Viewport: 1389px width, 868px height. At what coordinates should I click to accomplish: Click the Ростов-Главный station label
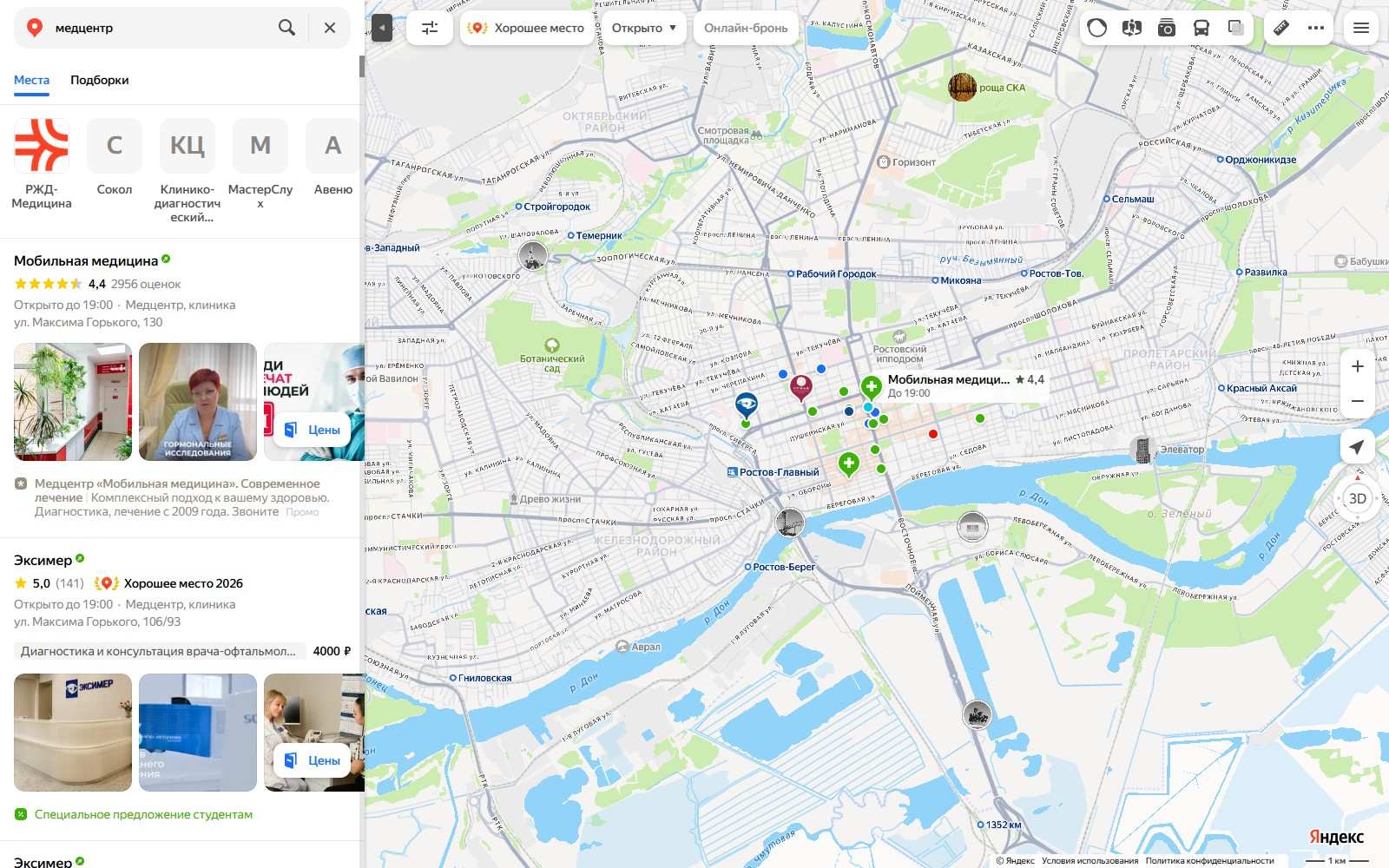click(773, 472)
